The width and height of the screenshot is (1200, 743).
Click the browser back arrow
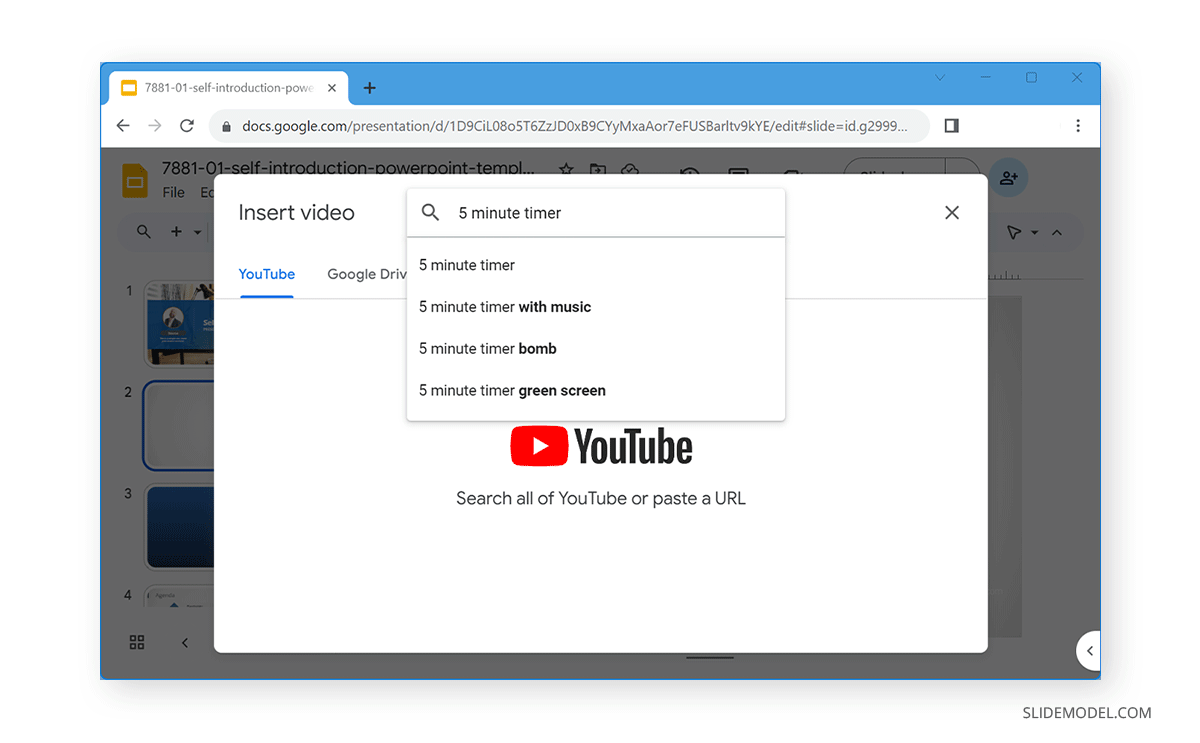(123, 126)
